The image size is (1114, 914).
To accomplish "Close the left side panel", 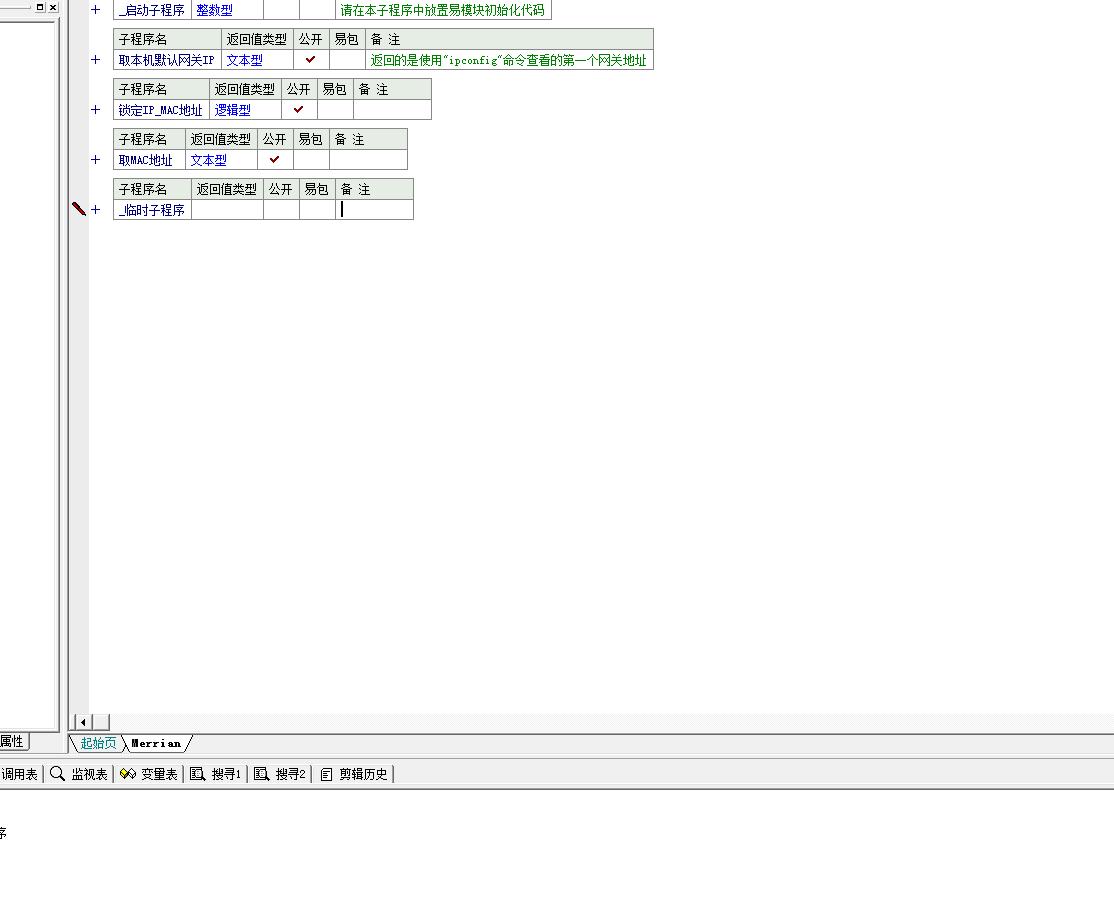I will click(53, 7).
